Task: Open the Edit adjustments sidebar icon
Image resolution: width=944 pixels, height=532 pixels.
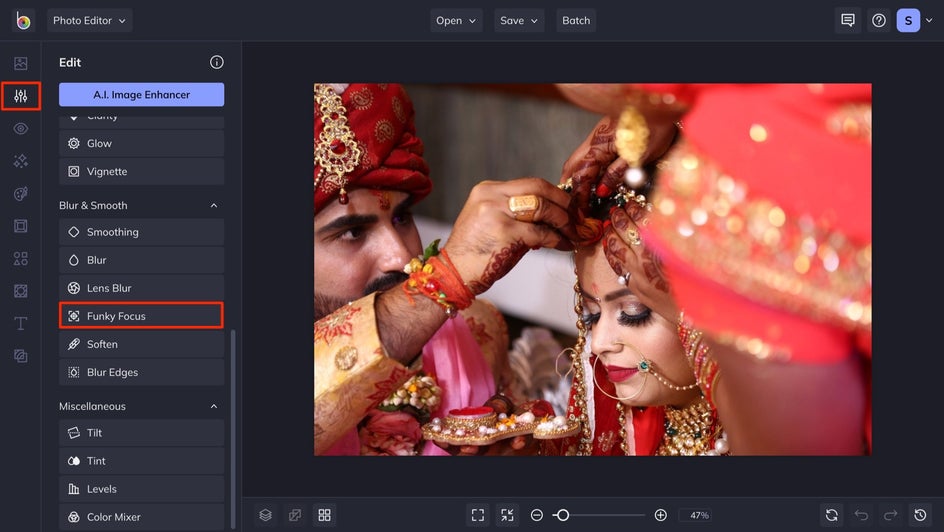Action: tap(20, 96)
